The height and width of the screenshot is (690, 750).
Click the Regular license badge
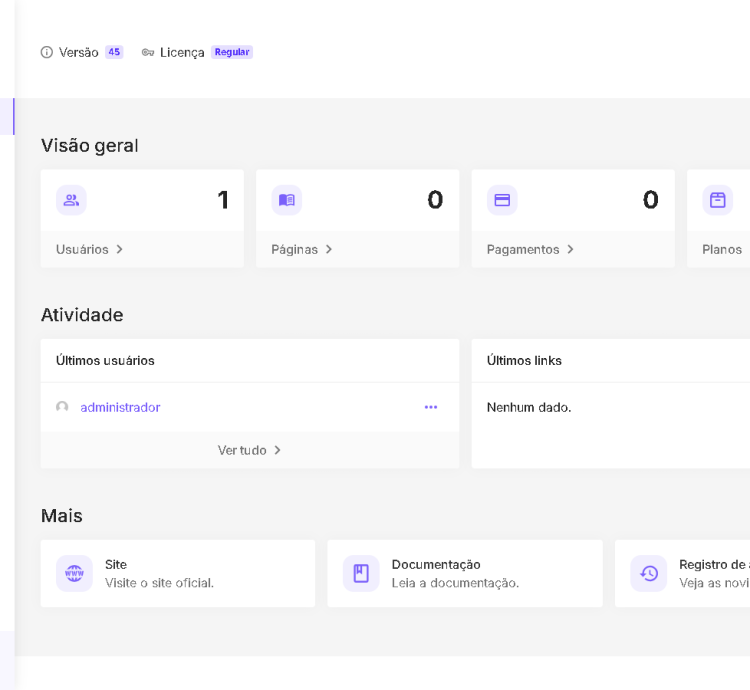[x=232, y=52]
